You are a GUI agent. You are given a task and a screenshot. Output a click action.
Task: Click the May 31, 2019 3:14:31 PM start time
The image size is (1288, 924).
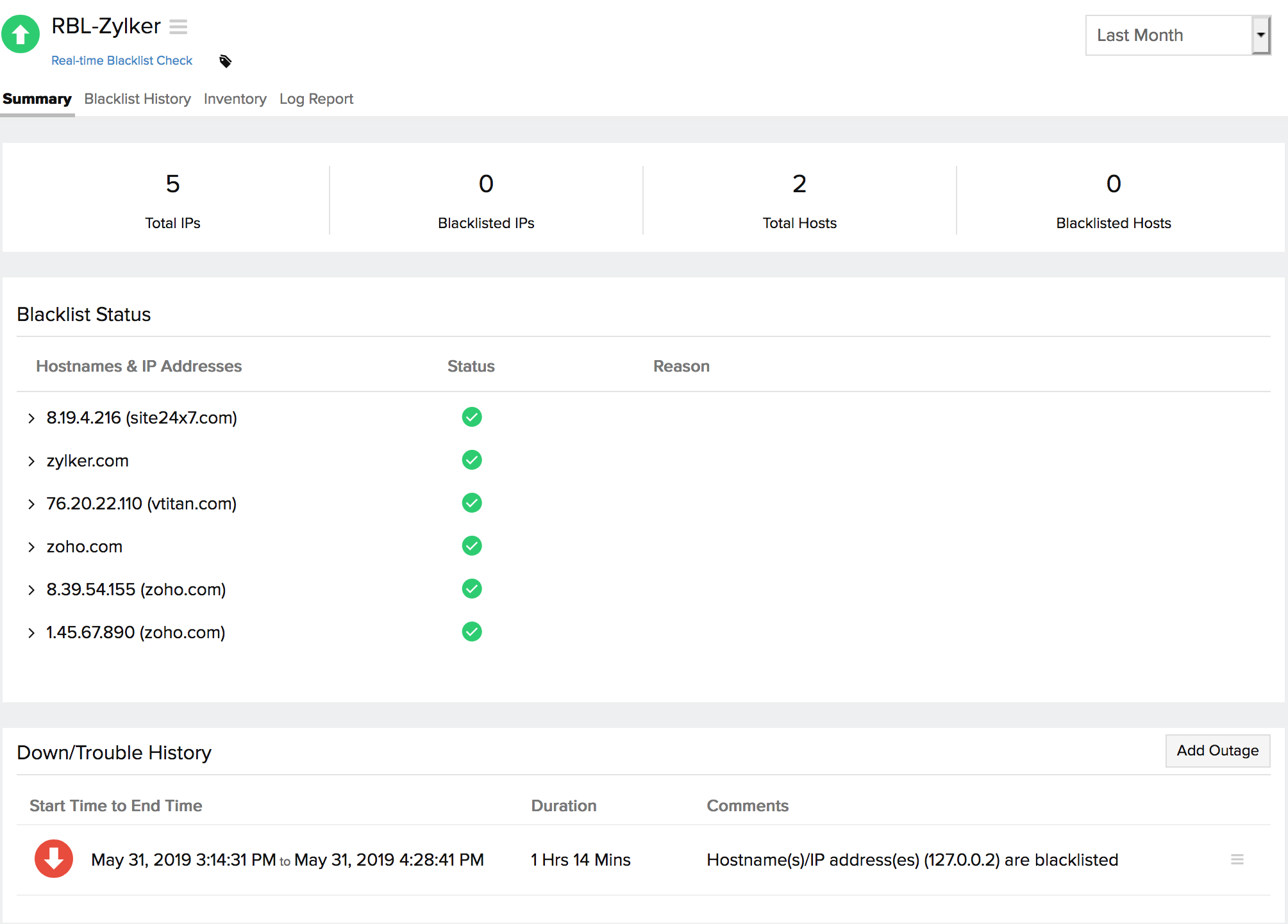coord(183,859)
